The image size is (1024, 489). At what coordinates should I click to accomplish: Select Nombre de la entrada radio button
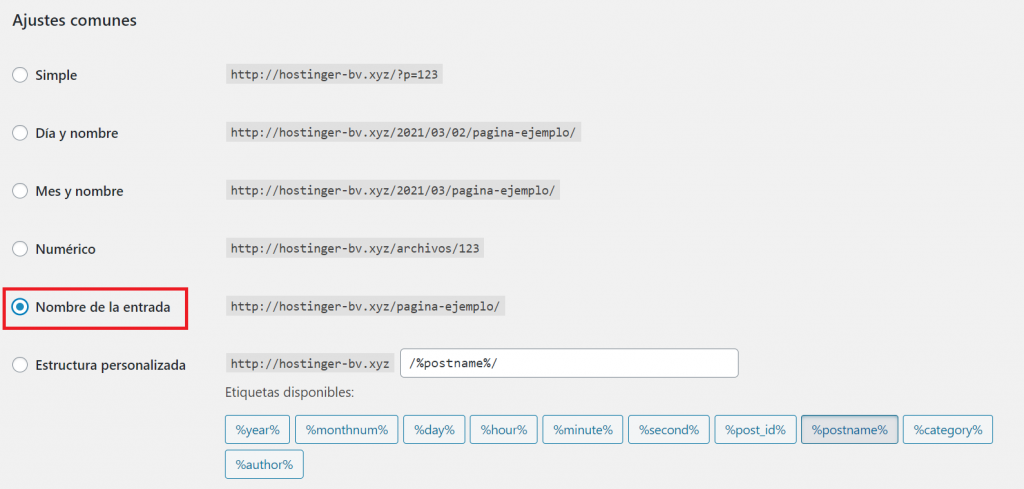20,307
